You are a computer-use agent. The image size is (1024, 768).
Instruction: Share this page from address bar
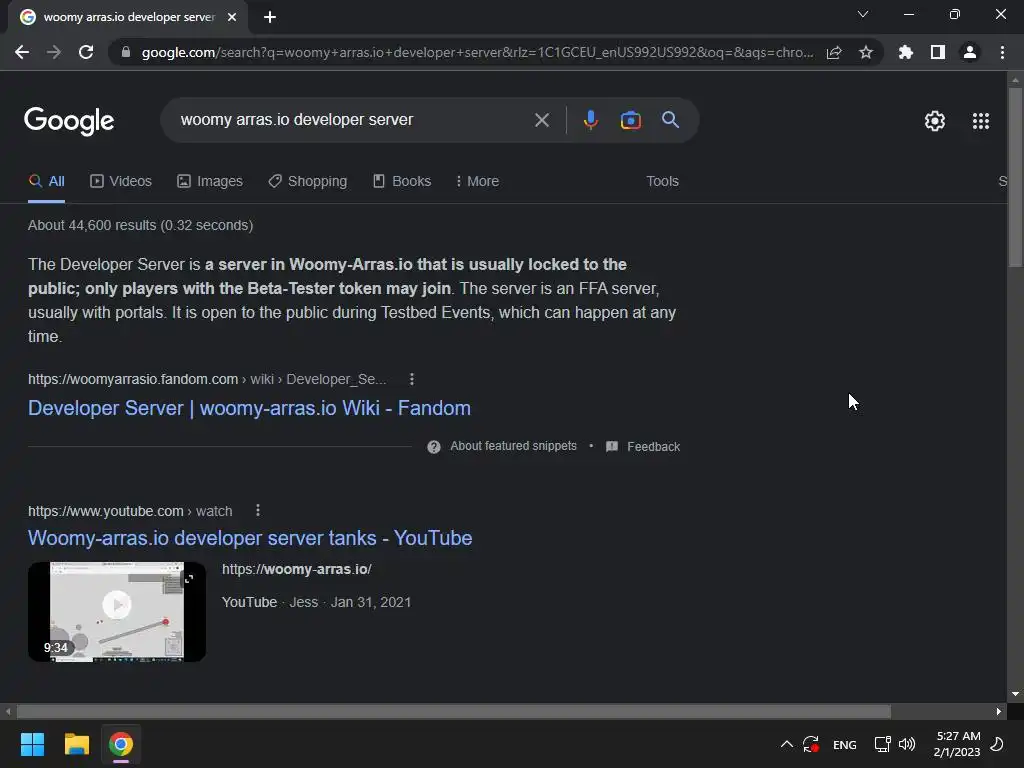(x=834, y=52)
